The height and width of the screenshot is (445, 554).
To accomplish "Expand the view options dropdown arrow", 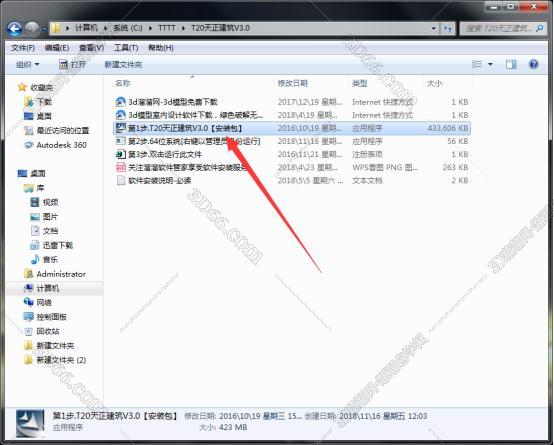I will [490, 64].
